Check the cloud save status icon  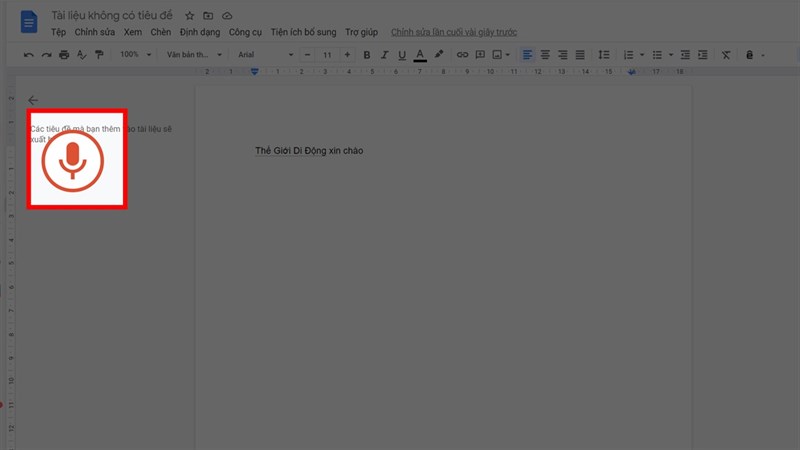(x=227, y=16)
